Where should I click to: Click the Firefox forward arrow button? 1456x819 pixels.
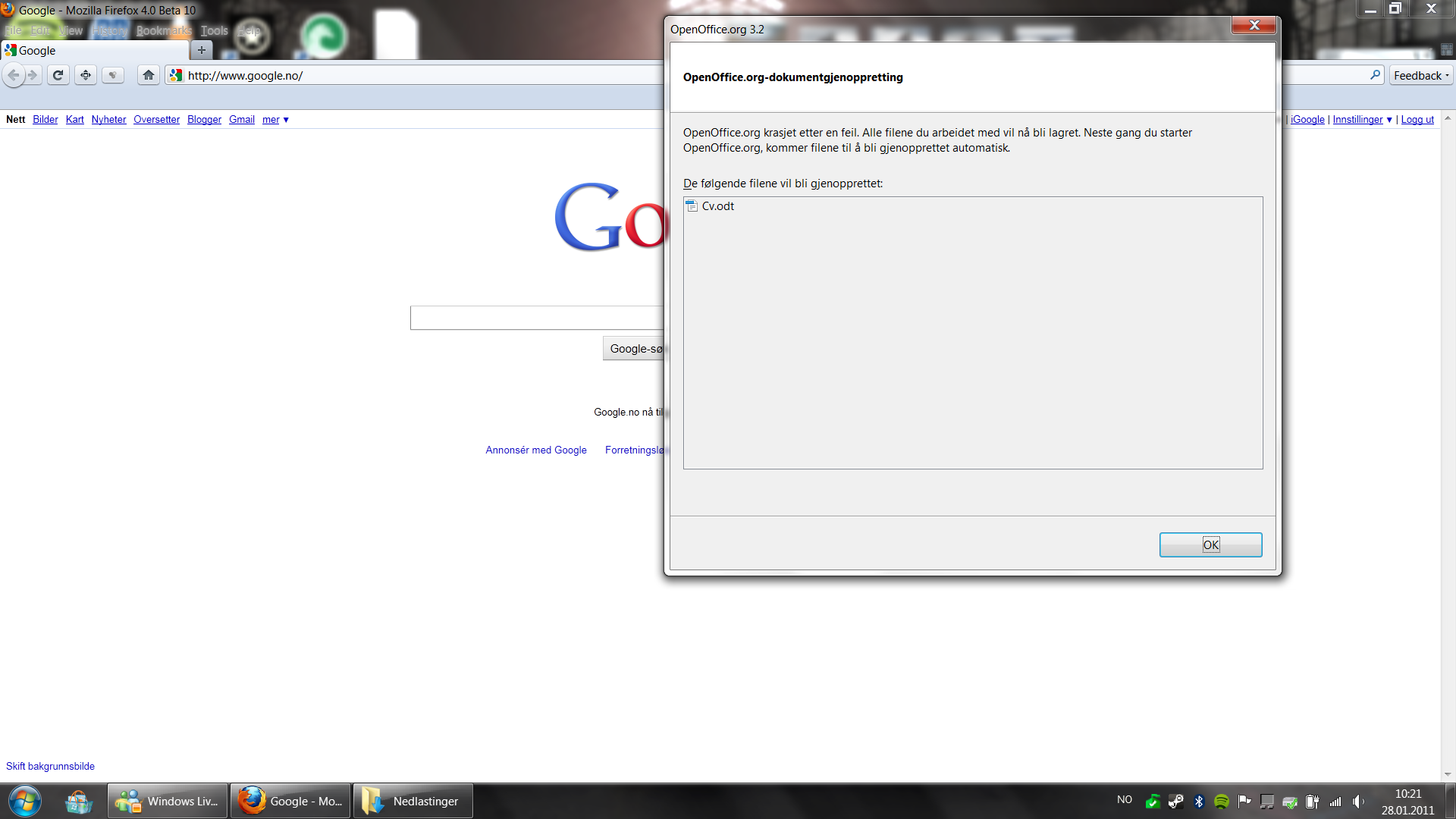tap(33, 75)
